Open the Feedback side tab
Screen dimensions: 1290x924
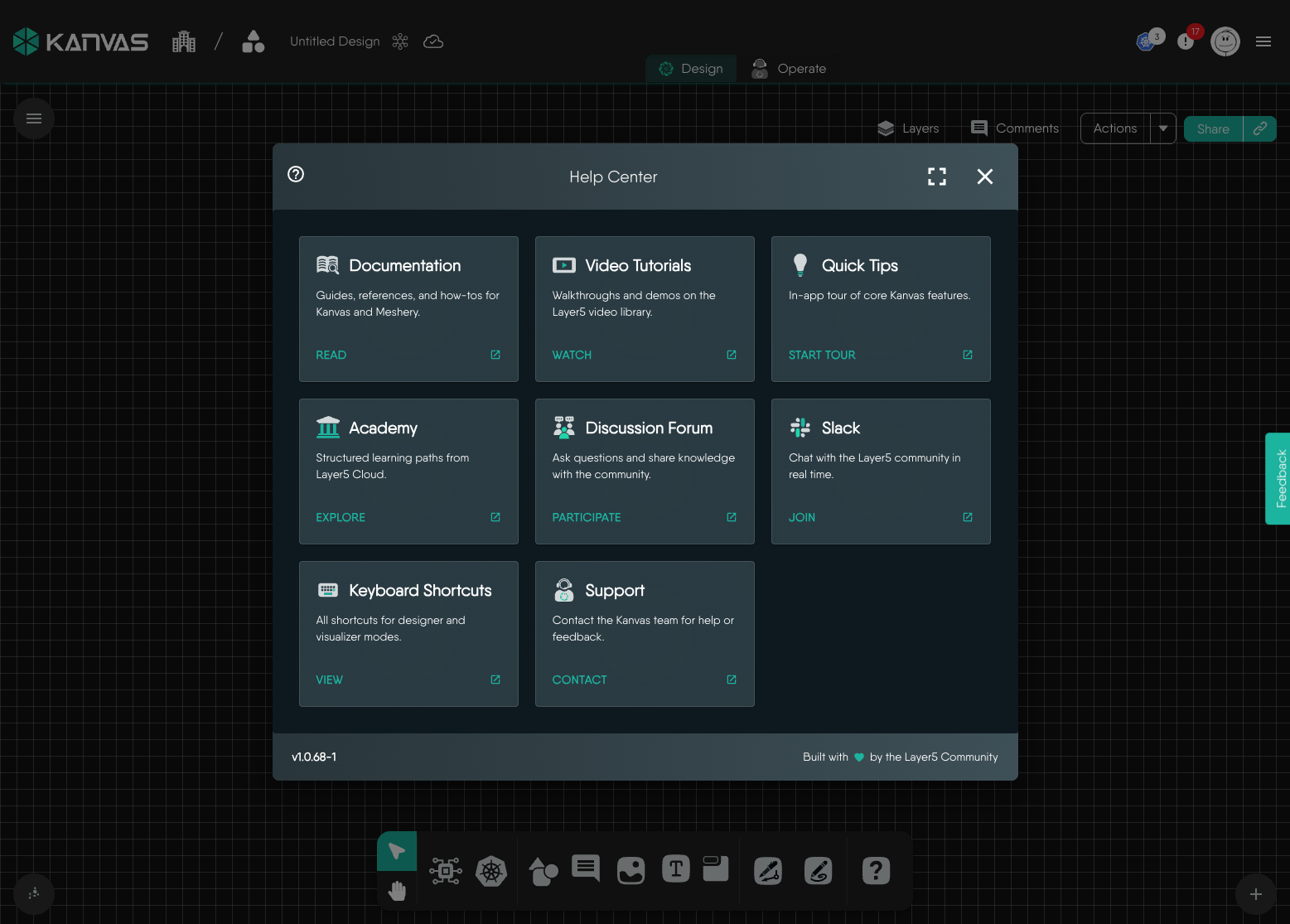(1278, 478)
